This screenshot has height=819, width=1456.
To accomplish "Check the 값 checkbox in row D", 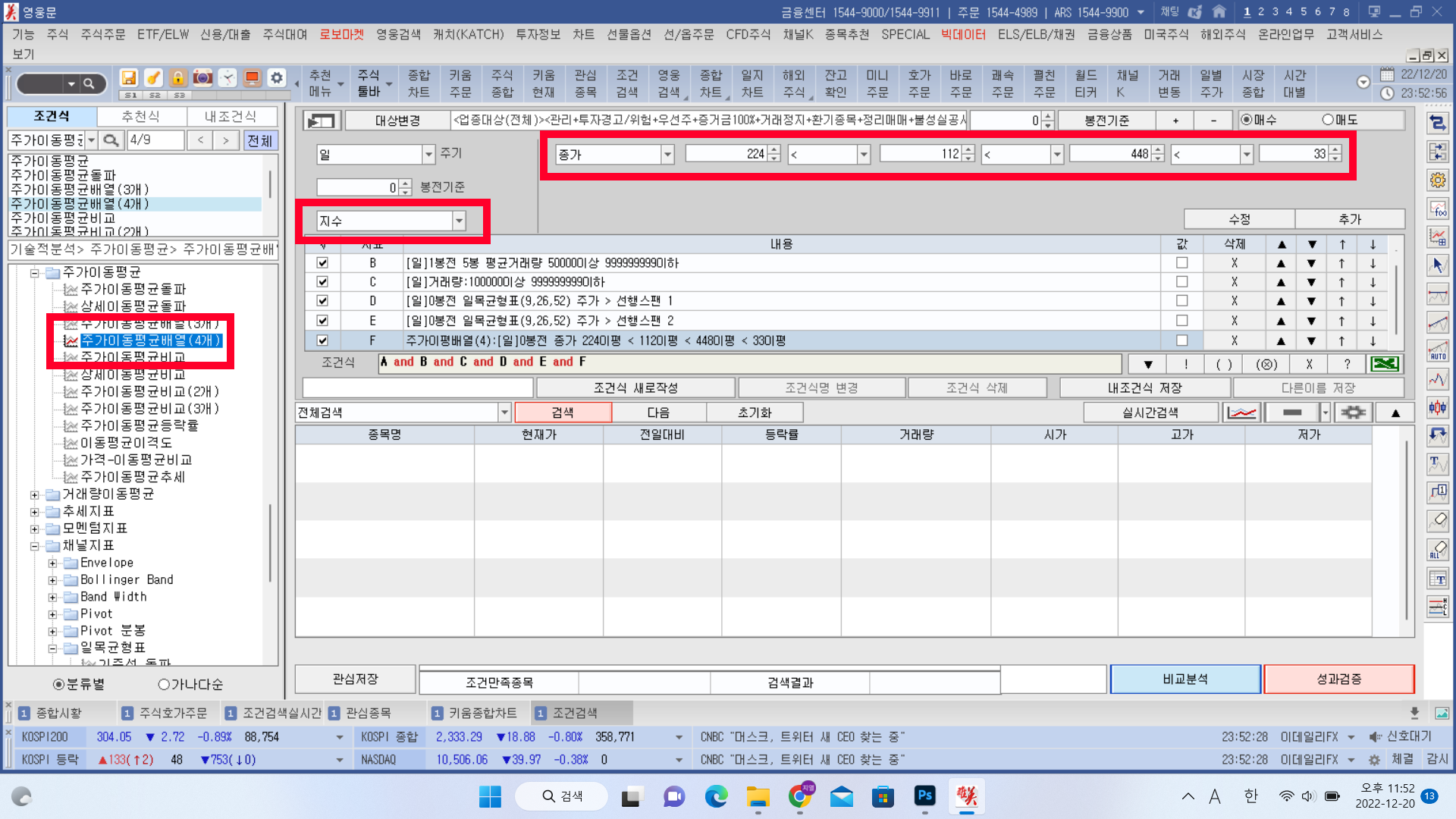I will 1181,301.
